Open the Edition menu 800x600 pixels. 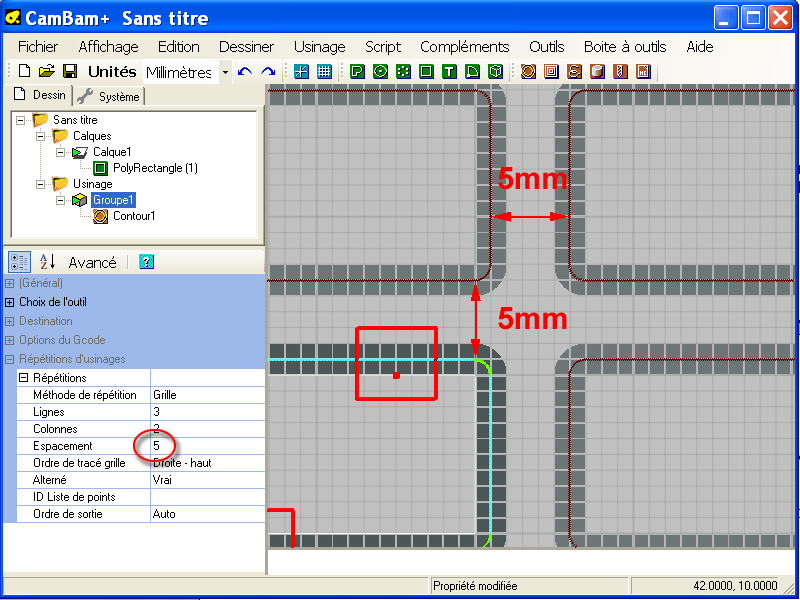pyautogui.click(x=179, y=47)
